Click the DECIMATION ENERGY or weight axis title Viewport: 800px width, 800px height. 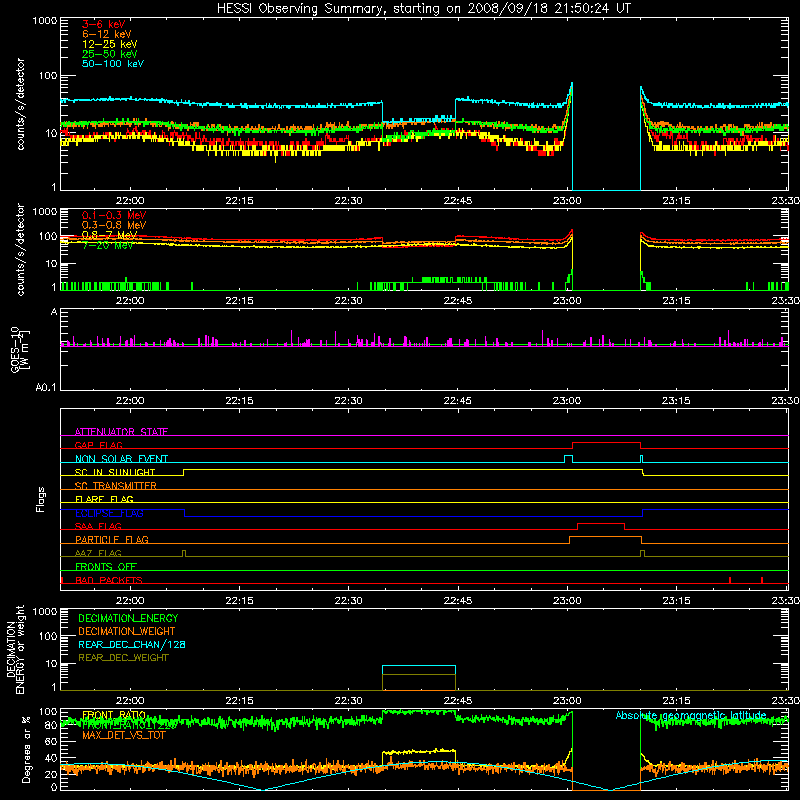[15, 649]
